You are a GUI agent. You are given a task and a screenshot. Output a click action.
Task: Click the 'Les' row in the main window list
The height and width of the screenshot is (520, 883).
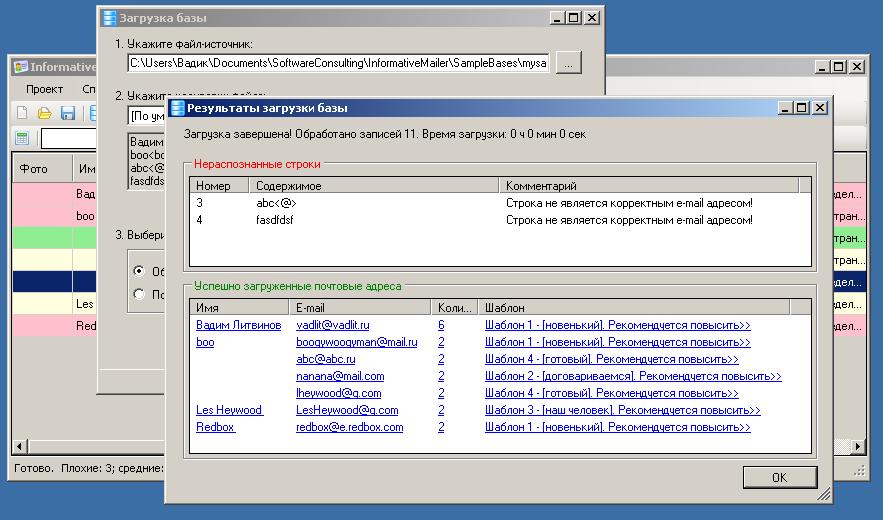click(x=54, y=304)
